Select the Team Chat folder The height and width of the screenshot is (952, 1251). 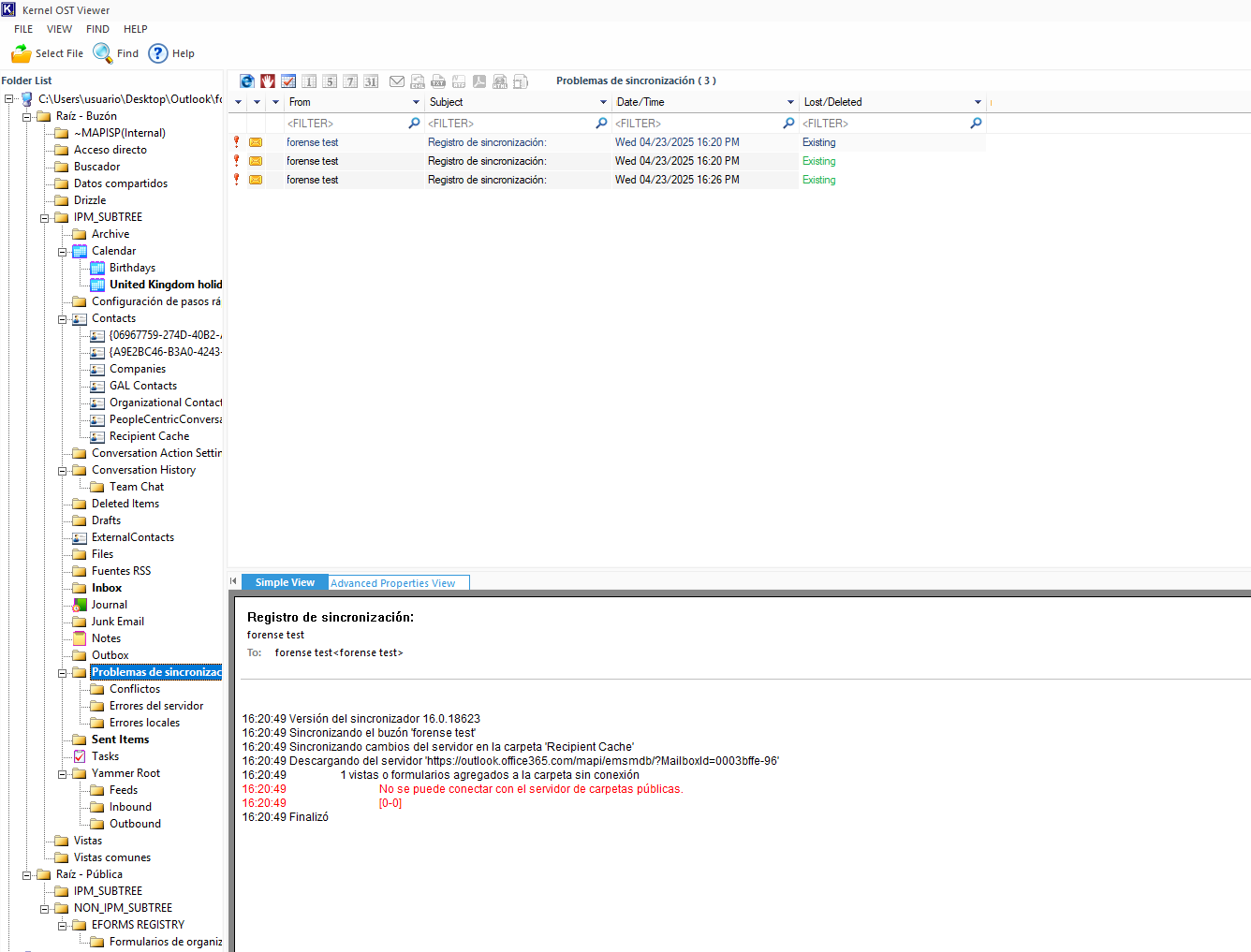point(137,487)
